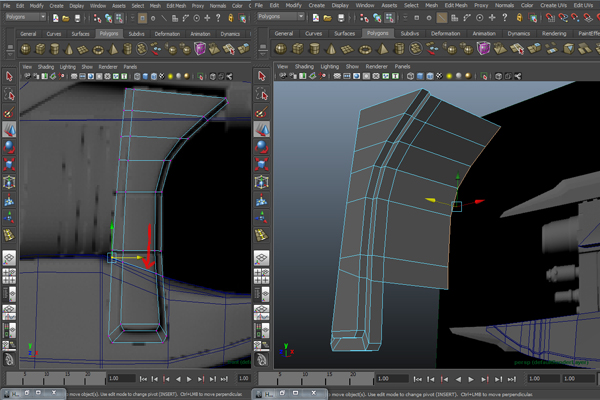Pick the Paint Selection tool in left toolbox
The height and width of the screenshot is (400, 600).
(9, 112)
